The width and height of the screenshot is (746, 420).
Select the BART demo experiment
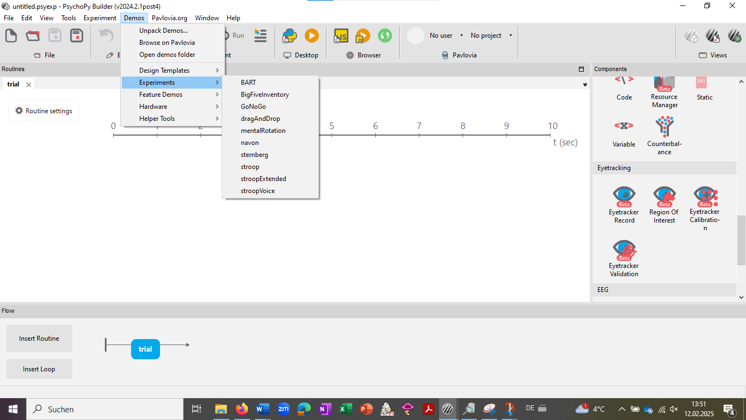pos(248,83)
